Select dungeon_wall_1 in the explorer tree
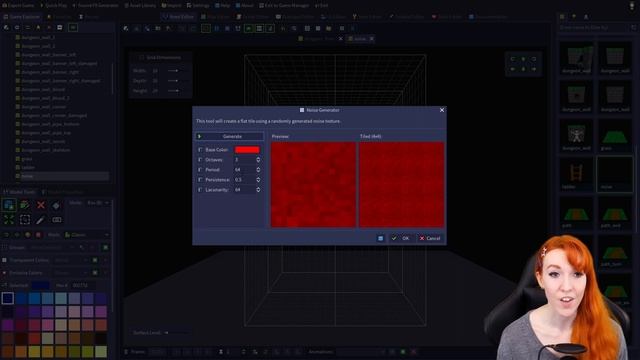Screen dimensions: 640x360 pos(38,37)
